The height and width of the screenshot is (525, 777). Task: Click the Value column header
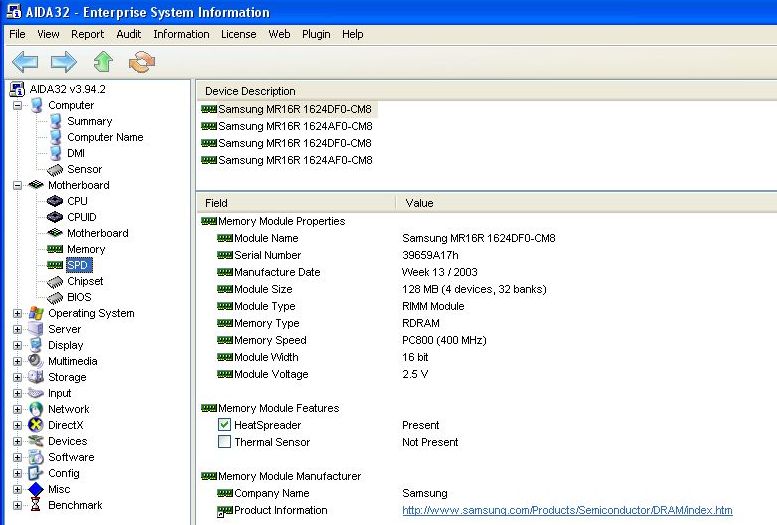[419, 203]
